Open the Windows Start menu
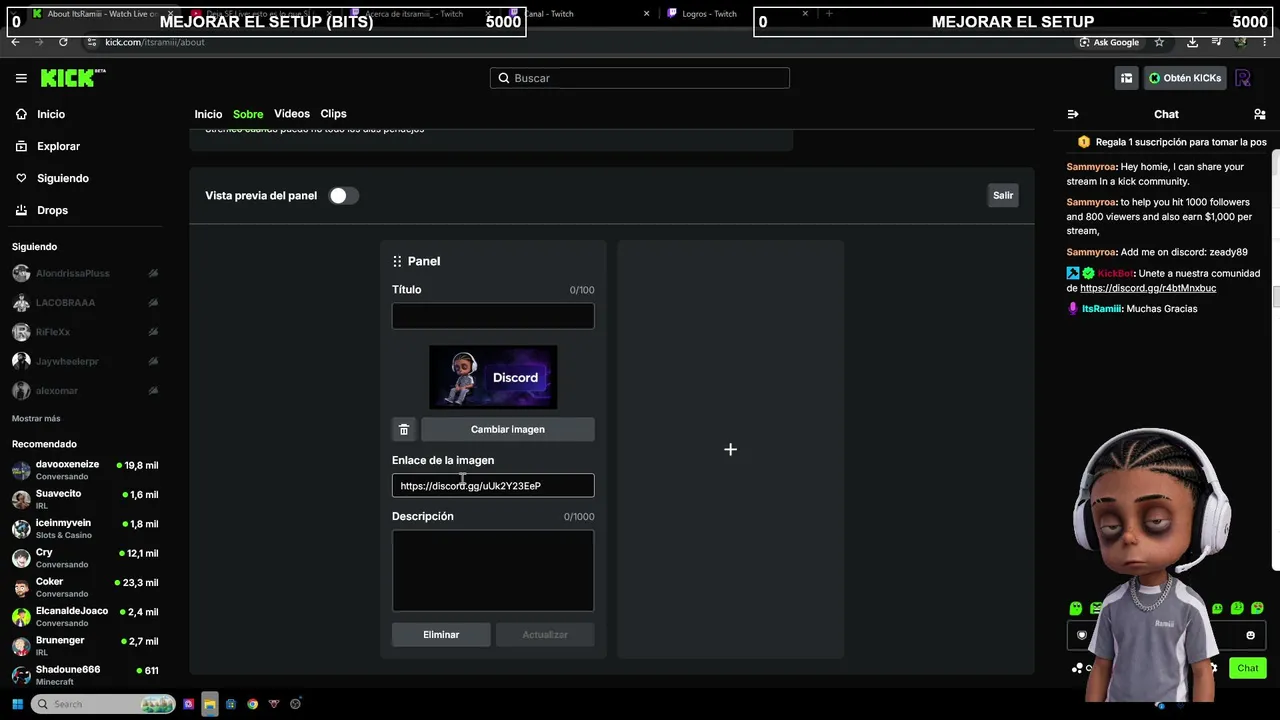This screenshot has width=1280, height=720. click(17, 704)
